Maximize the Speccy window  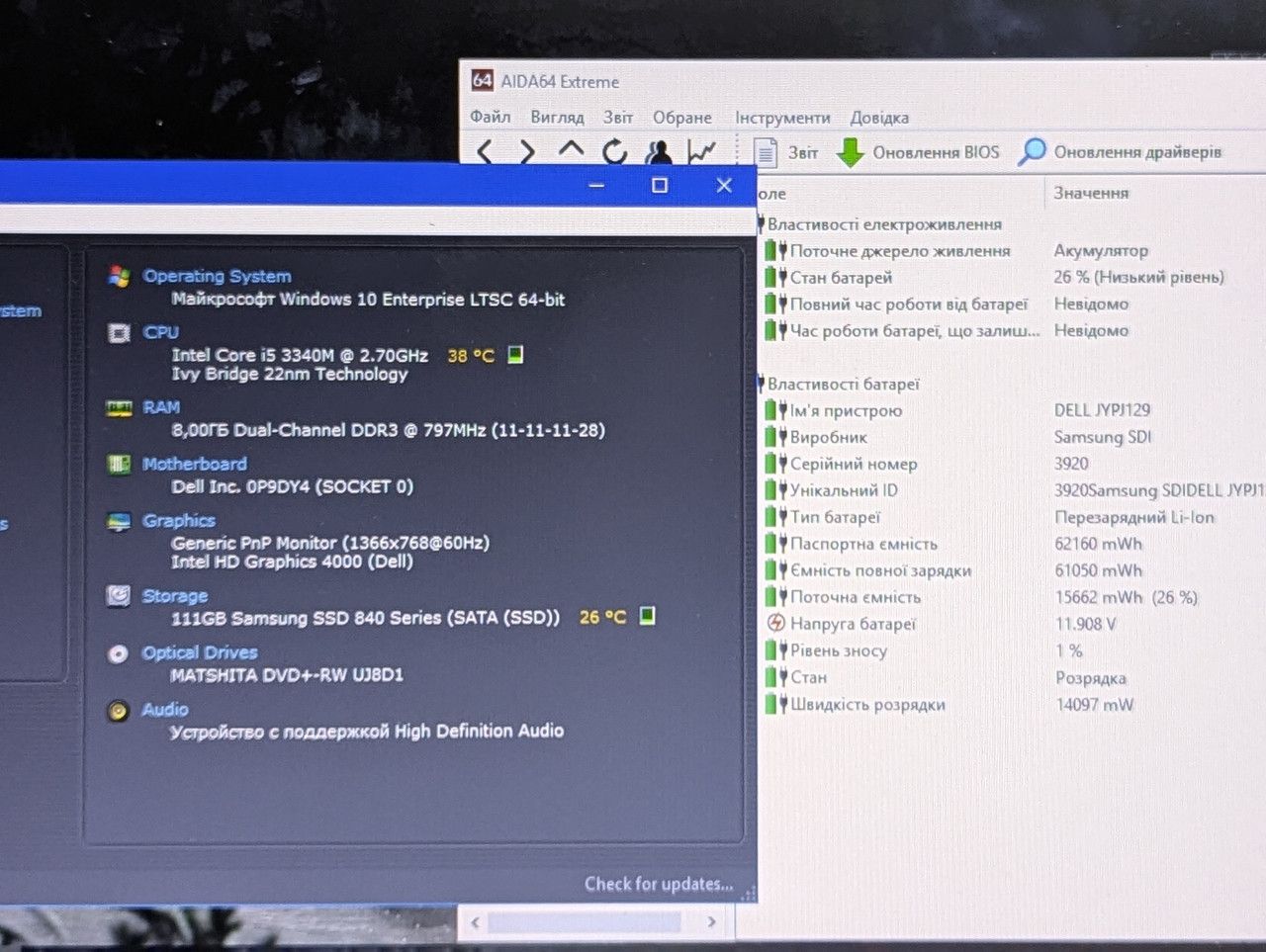(660, 185)
